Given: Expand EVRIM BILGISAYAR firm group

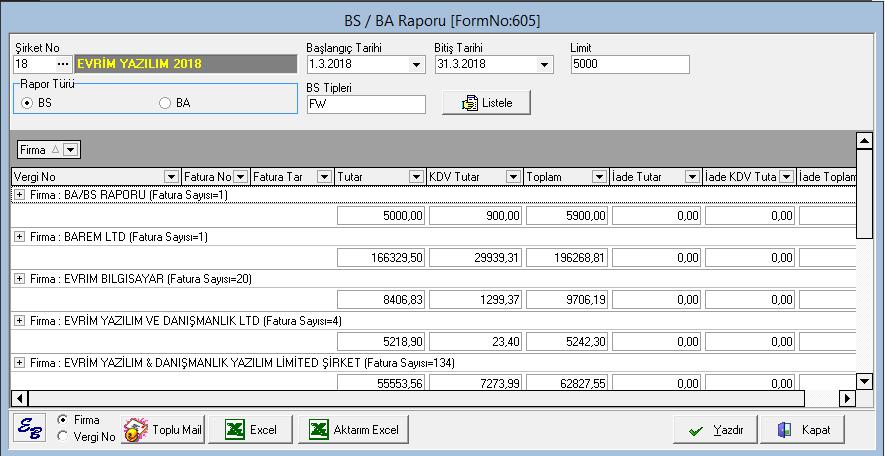Looking at the screenshot, I should pos(20,279).
